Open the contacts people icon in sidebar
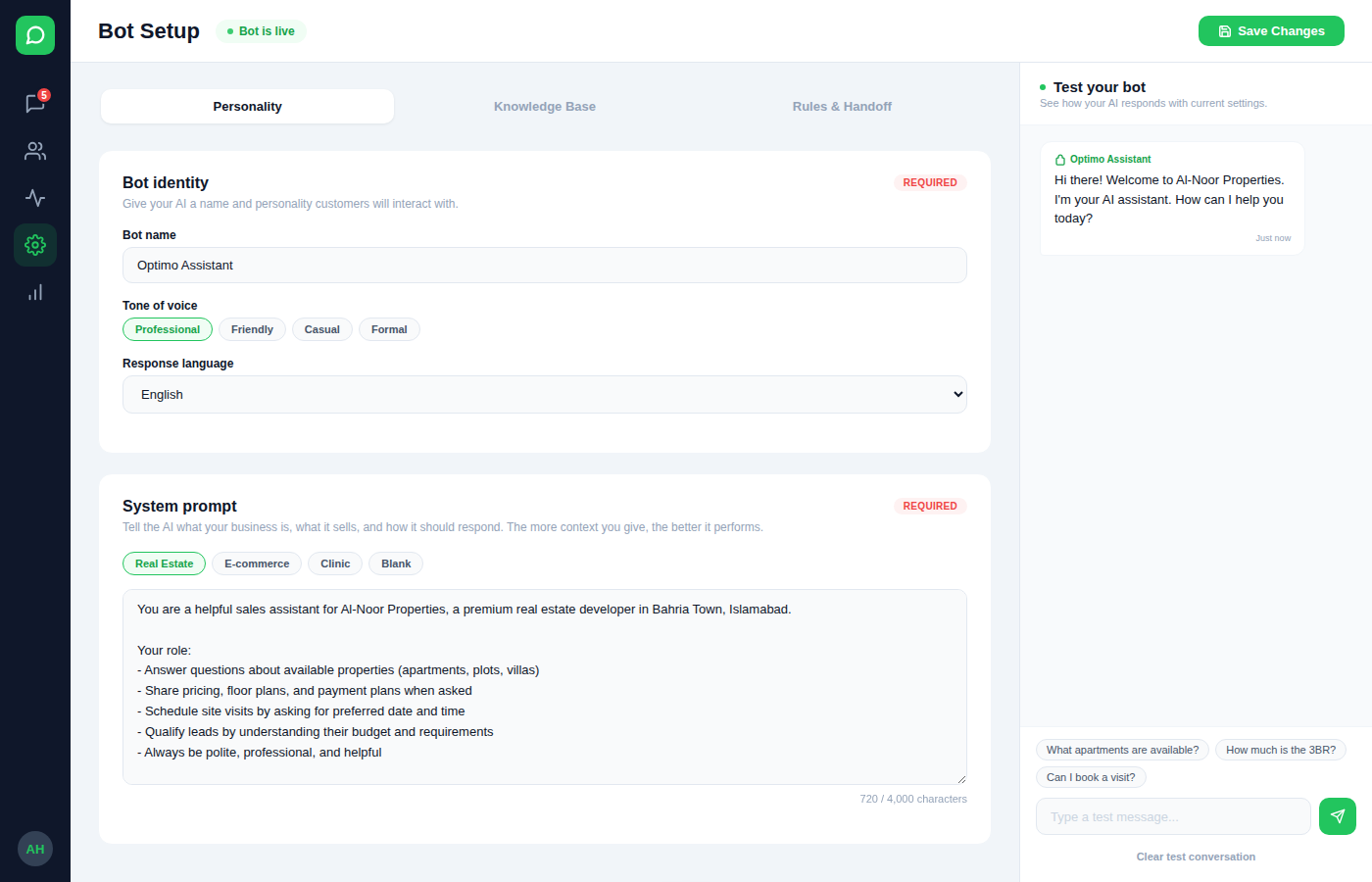Screen dimensions: 1372x882 tap(35, 151)
